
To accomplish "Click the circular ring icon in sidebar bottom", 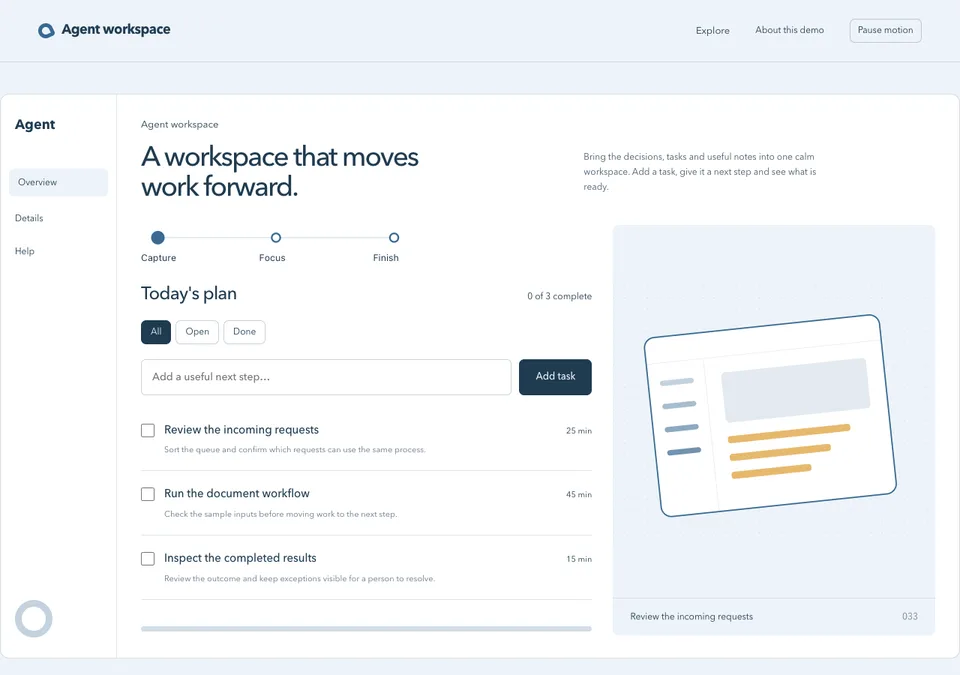I will coord(34,619).
